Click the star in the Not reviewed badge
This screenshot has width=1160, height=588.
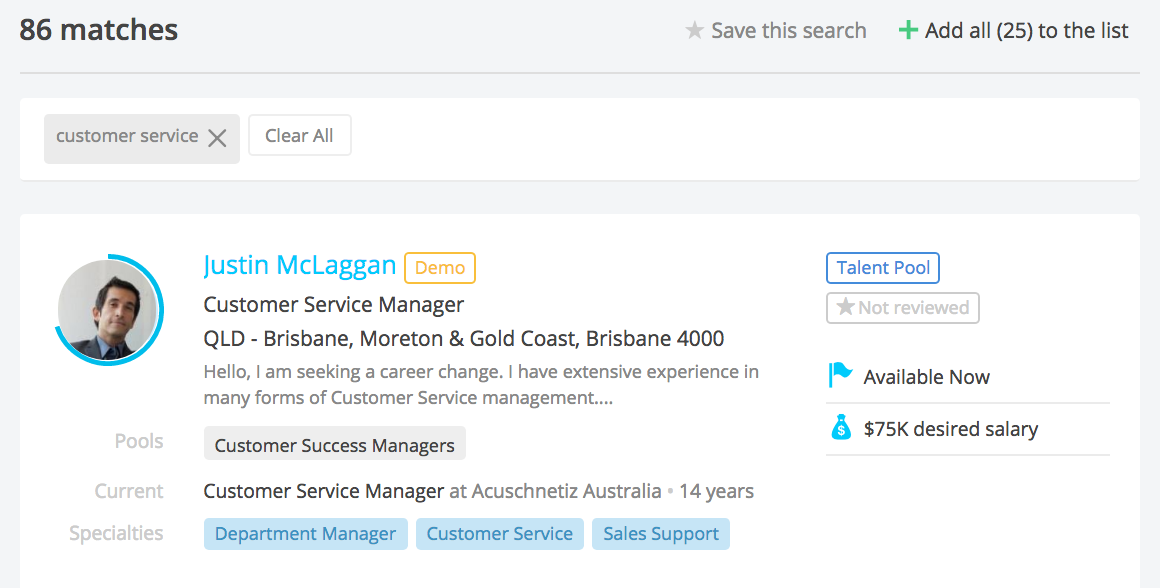[845, 307]
